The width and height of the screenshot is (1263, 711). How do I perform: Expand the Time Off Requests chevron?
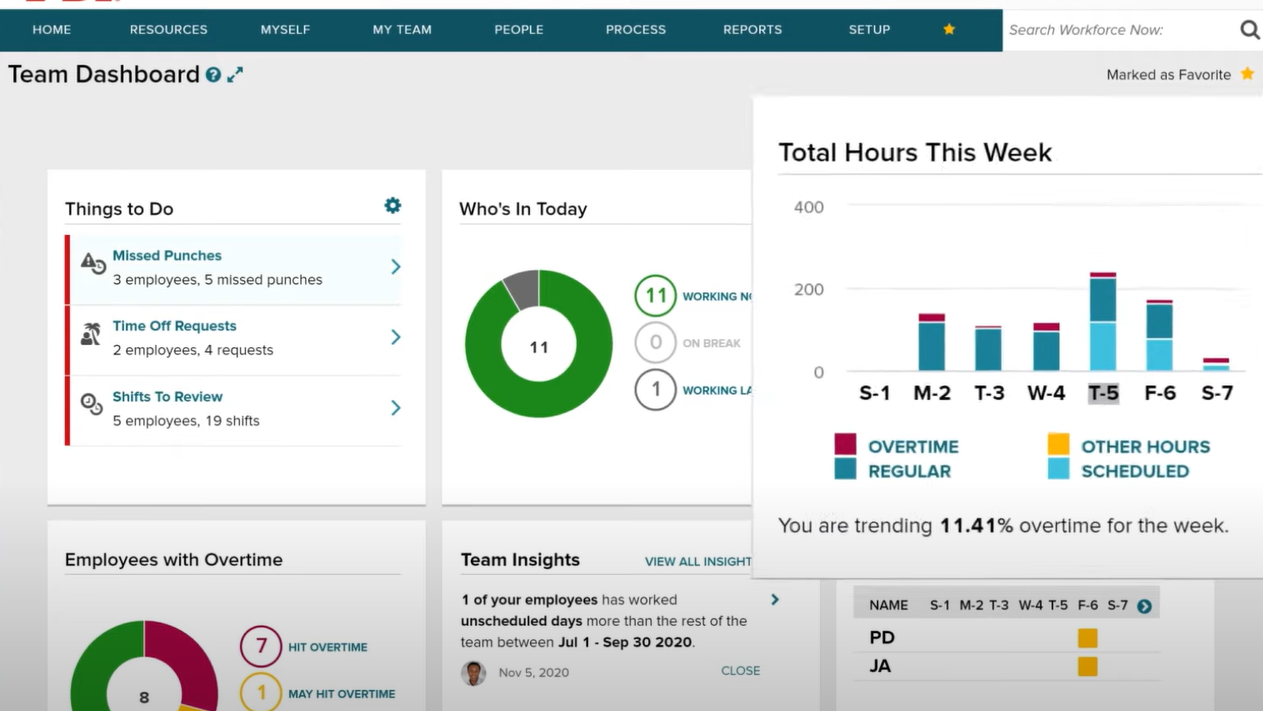tap(395, 338)
